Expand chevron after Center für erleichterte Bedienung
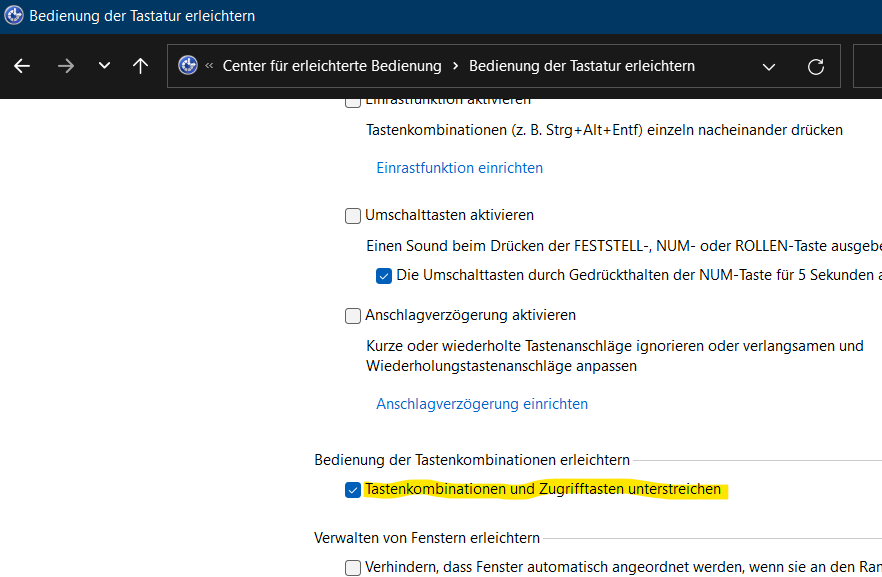The image size is (882, 577). 456,66
